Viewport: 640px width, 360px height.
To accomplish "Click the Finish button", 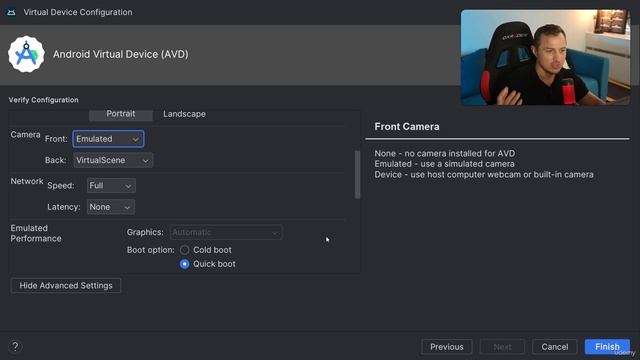I will pos(607,347).
